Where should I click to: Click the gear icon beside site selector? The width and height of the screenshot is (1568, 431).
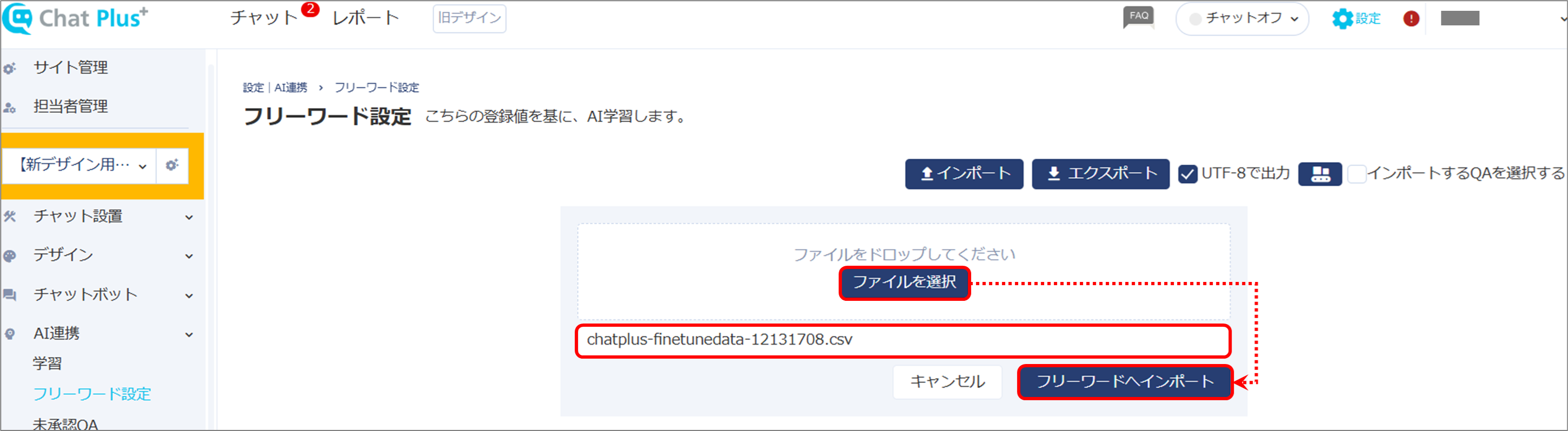[172, 165]
